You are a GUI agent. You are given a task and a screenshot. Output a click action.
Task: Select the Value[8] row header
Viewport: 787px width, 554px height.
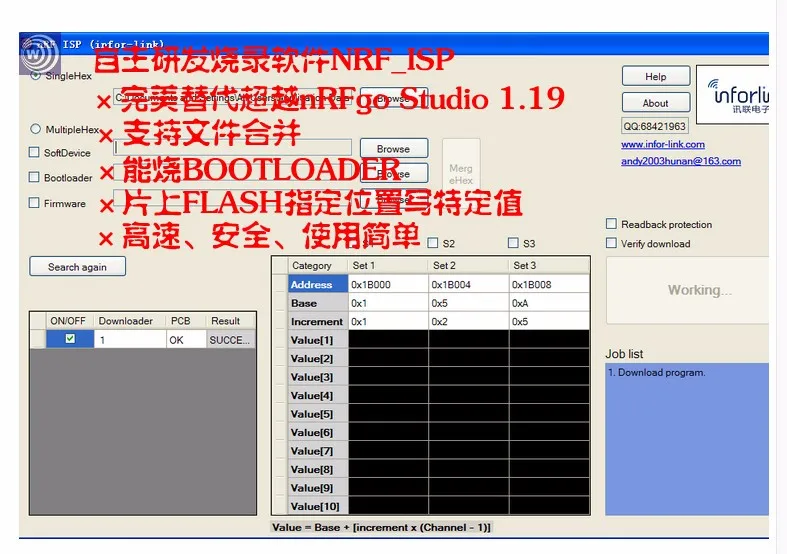tap(318, 470)
